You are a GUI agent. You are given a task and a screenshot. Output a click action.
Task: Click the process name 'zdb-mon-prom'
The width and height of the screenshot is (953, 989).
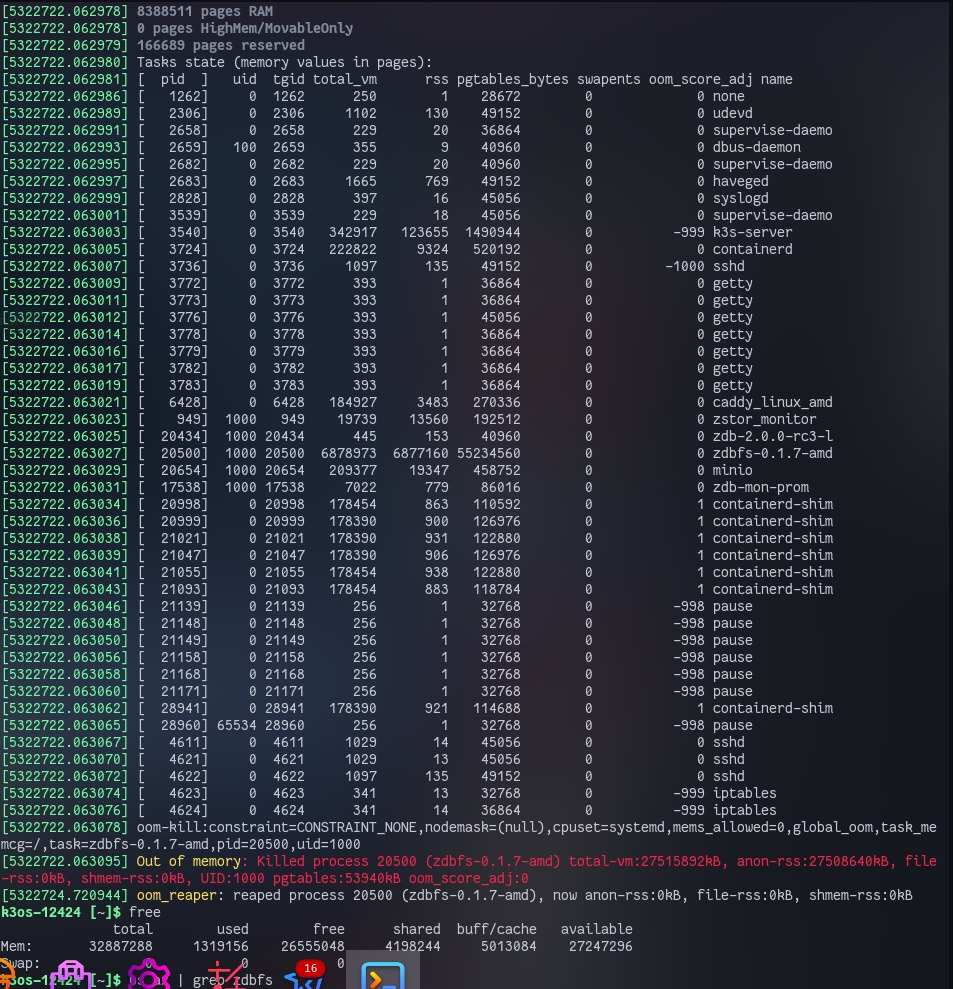click(x=761, y=488)
